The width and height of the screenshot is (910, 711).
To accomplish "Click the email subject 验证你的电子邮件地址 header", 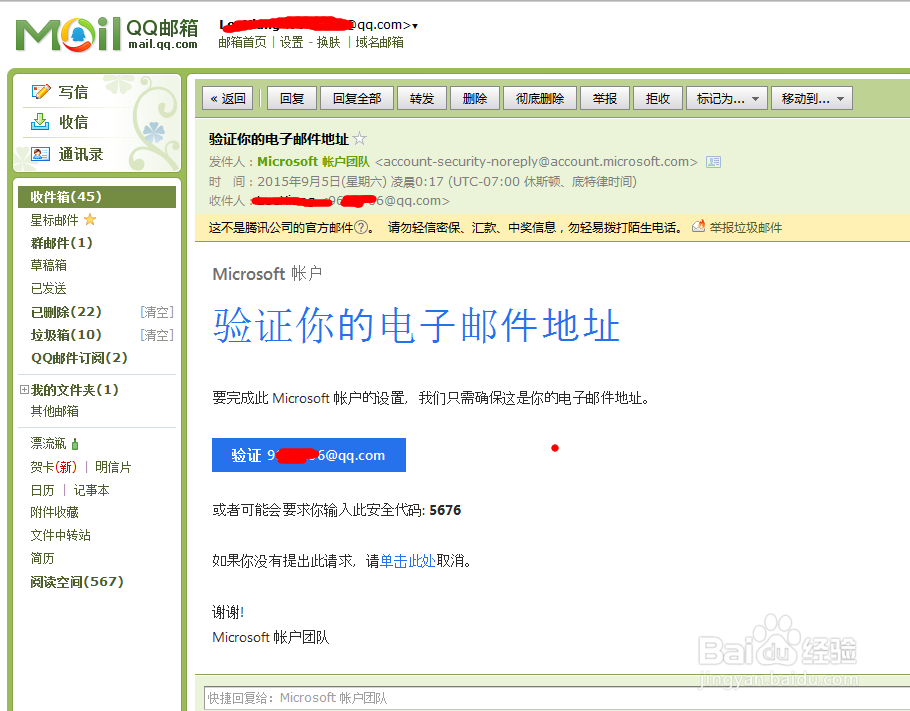I will pyautogui.click(x=279, y=139).
